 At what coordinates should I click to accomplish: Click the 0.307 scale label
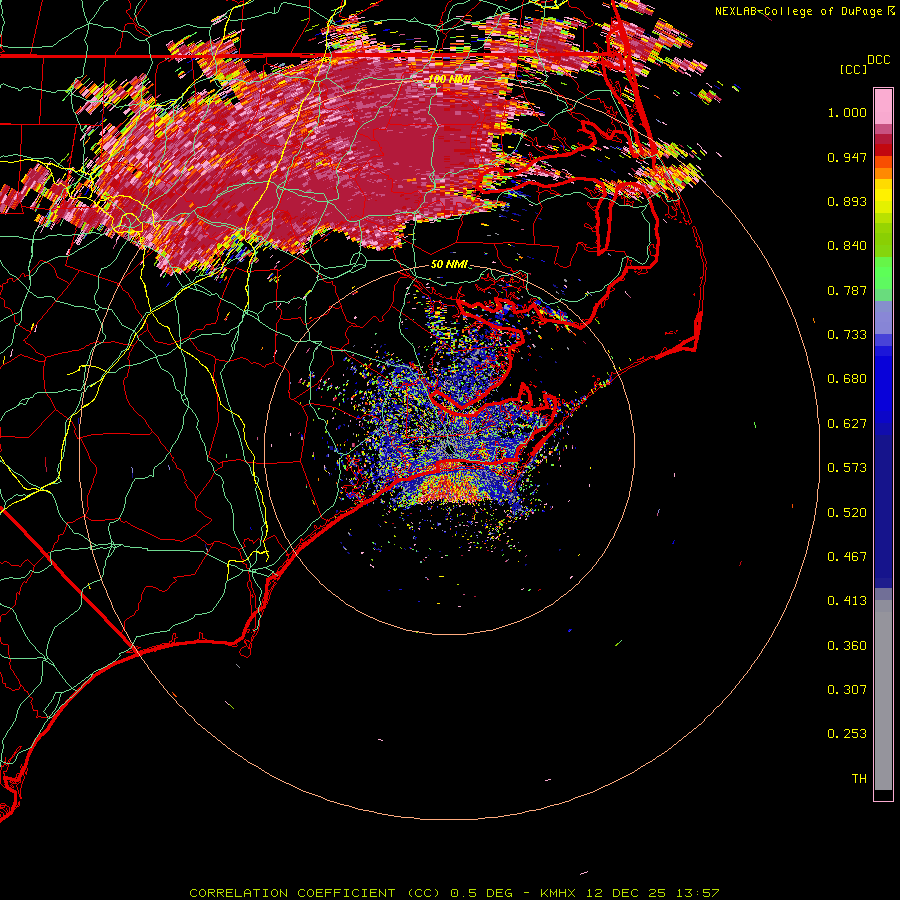coord(847,690)
